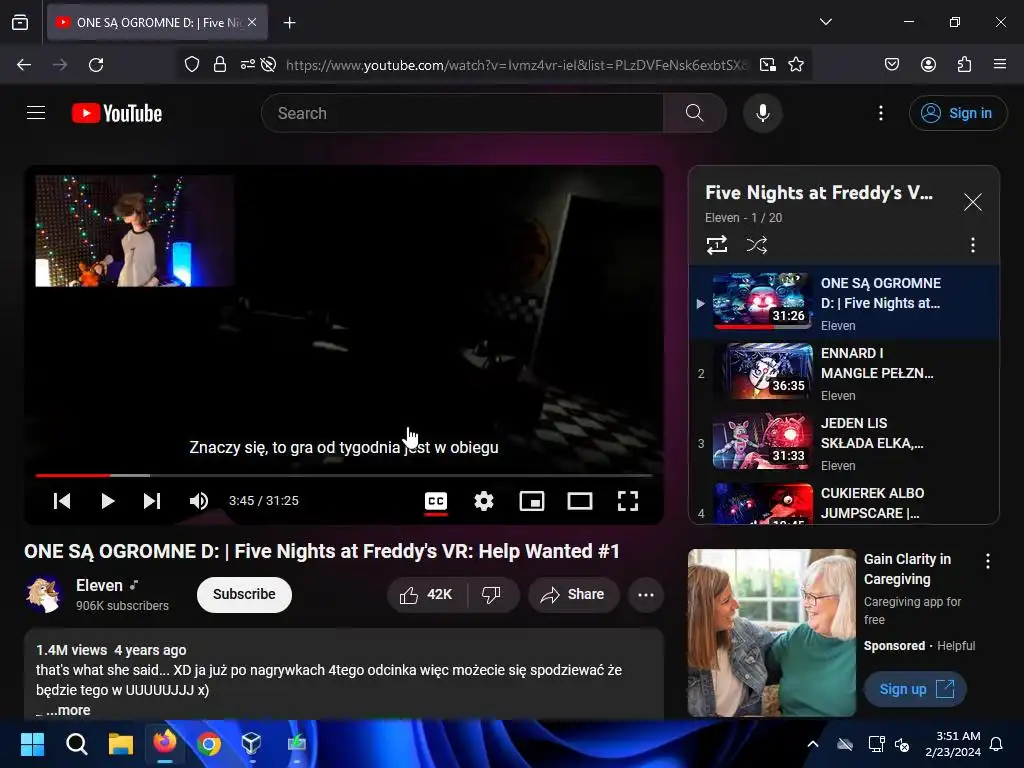The image size is (1024, 768).
Task: Open Firefox application menu
Action: point(1000,65)
